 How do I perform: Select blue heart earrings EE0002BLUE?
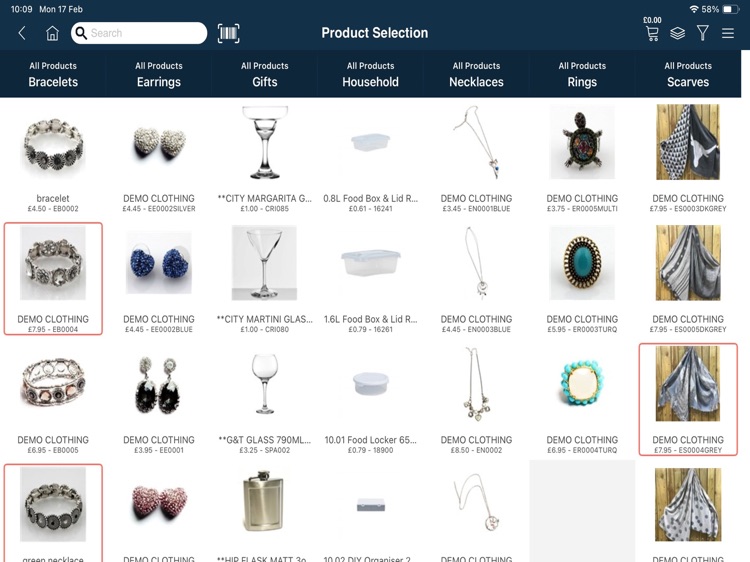point(159,279)
